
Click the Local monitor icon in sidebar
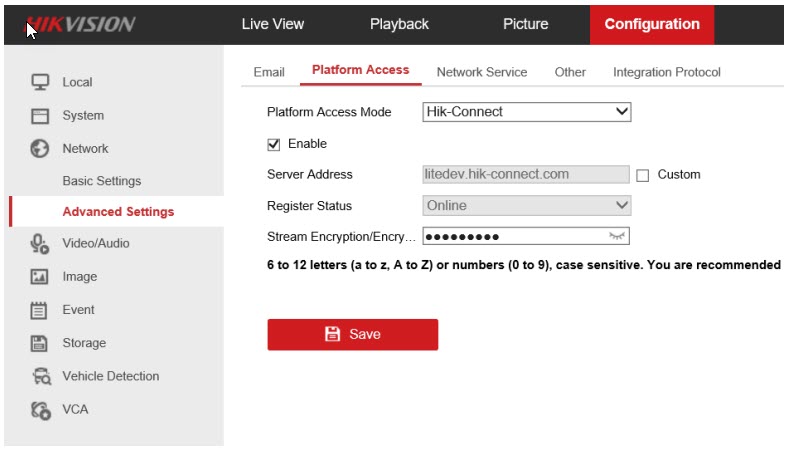[40, 82]
